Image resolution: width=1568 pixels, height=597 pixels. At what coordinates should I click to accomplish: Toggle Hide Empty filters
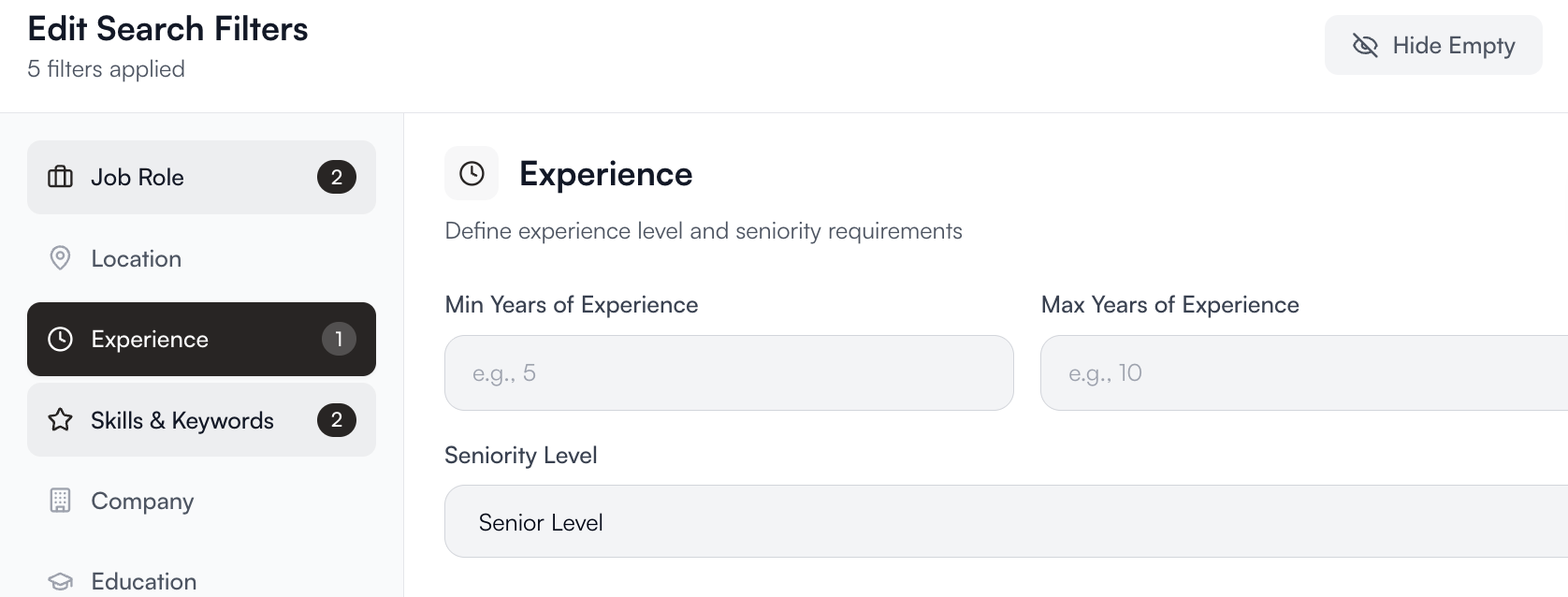pyautogui.click(x=1432, y=45)
